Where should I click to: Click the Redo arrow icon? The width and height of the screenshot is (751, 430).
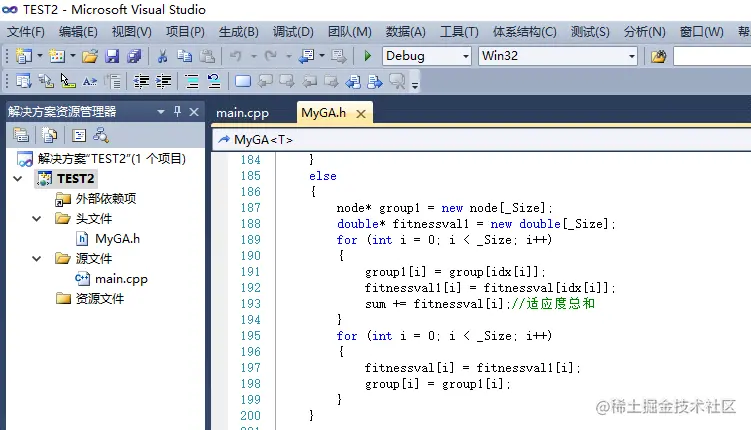point(271,57)
